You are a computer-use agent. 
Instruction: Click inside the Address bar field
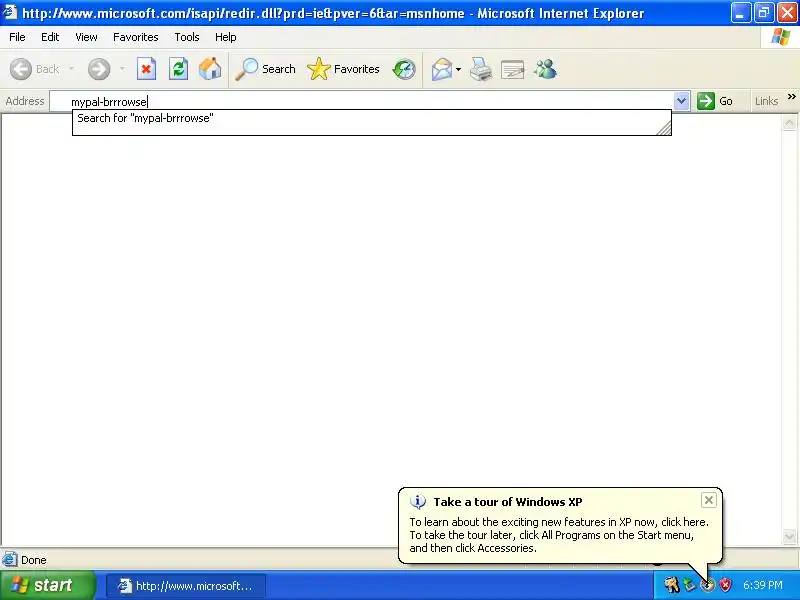tap(361, 101)
